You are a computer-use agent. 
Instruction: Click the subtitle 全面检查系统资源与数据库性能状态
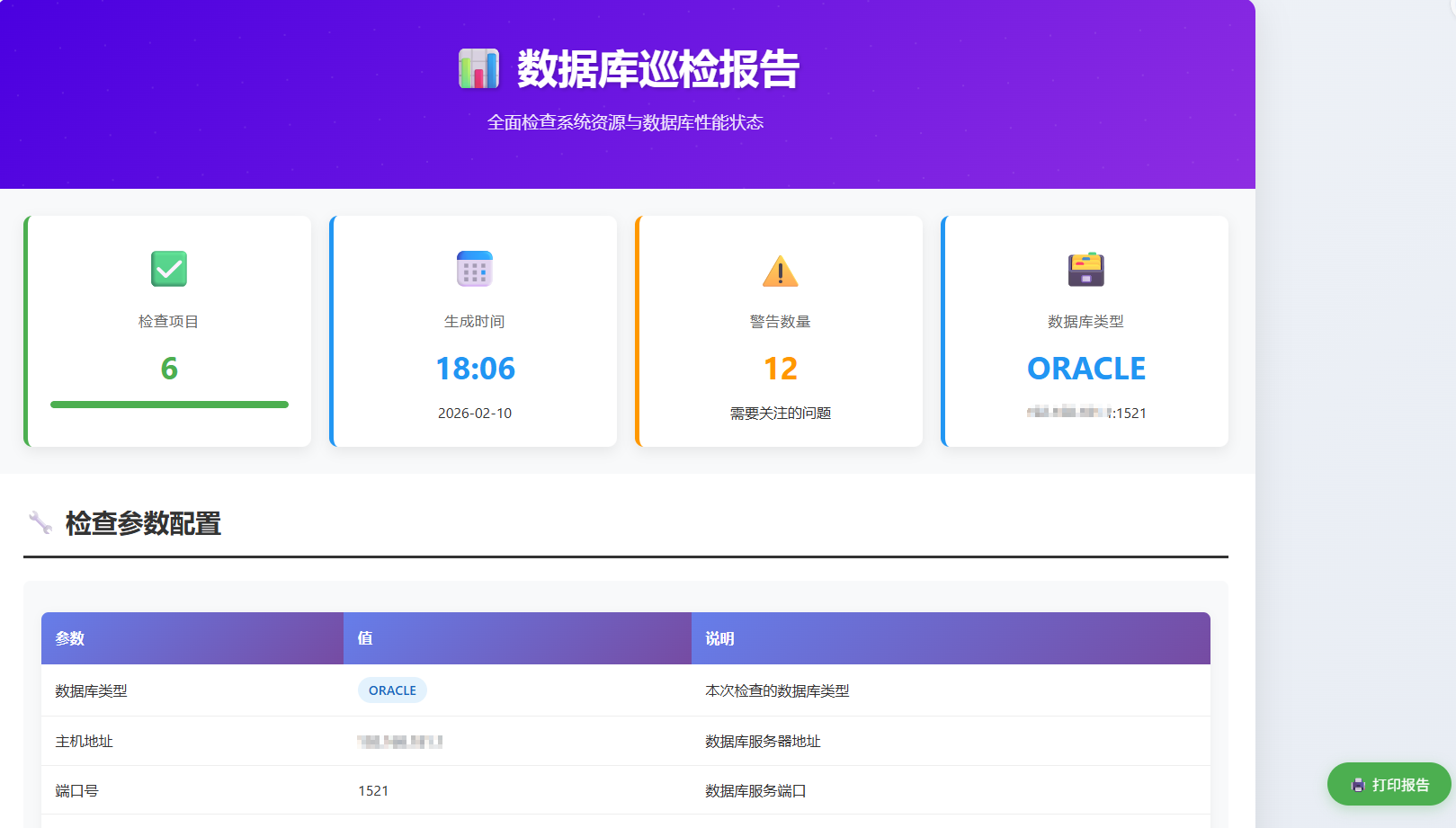pyautogui.click(x=625, y=122)
